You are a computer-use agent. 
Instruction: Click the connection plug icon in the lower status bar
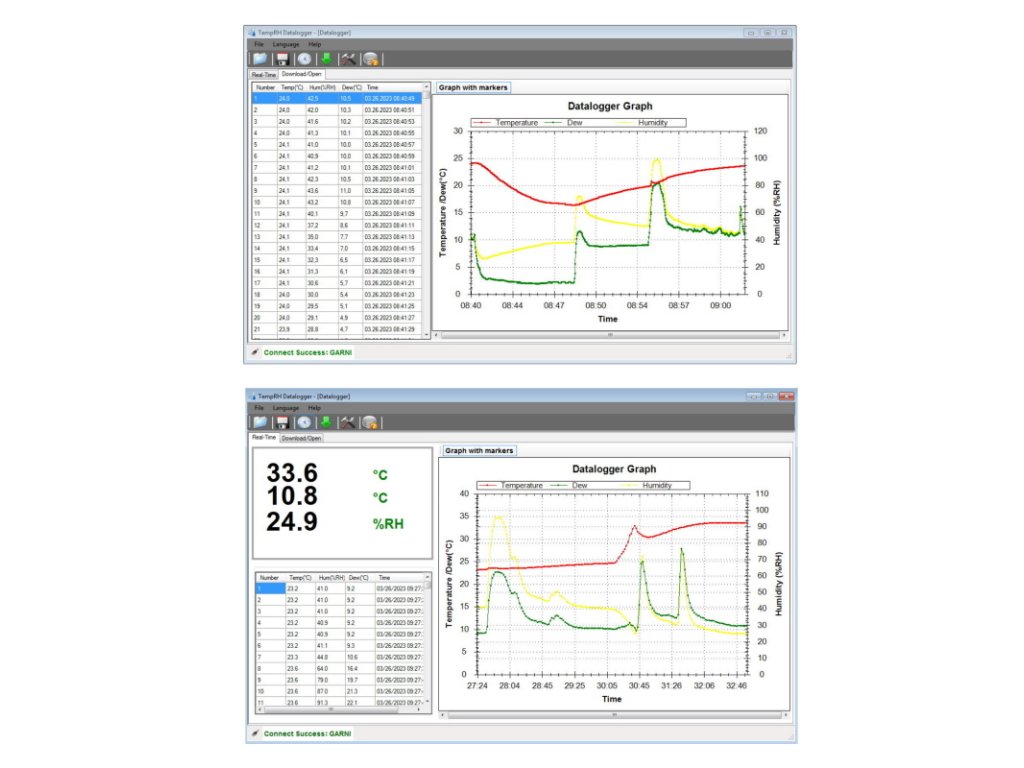255,733
